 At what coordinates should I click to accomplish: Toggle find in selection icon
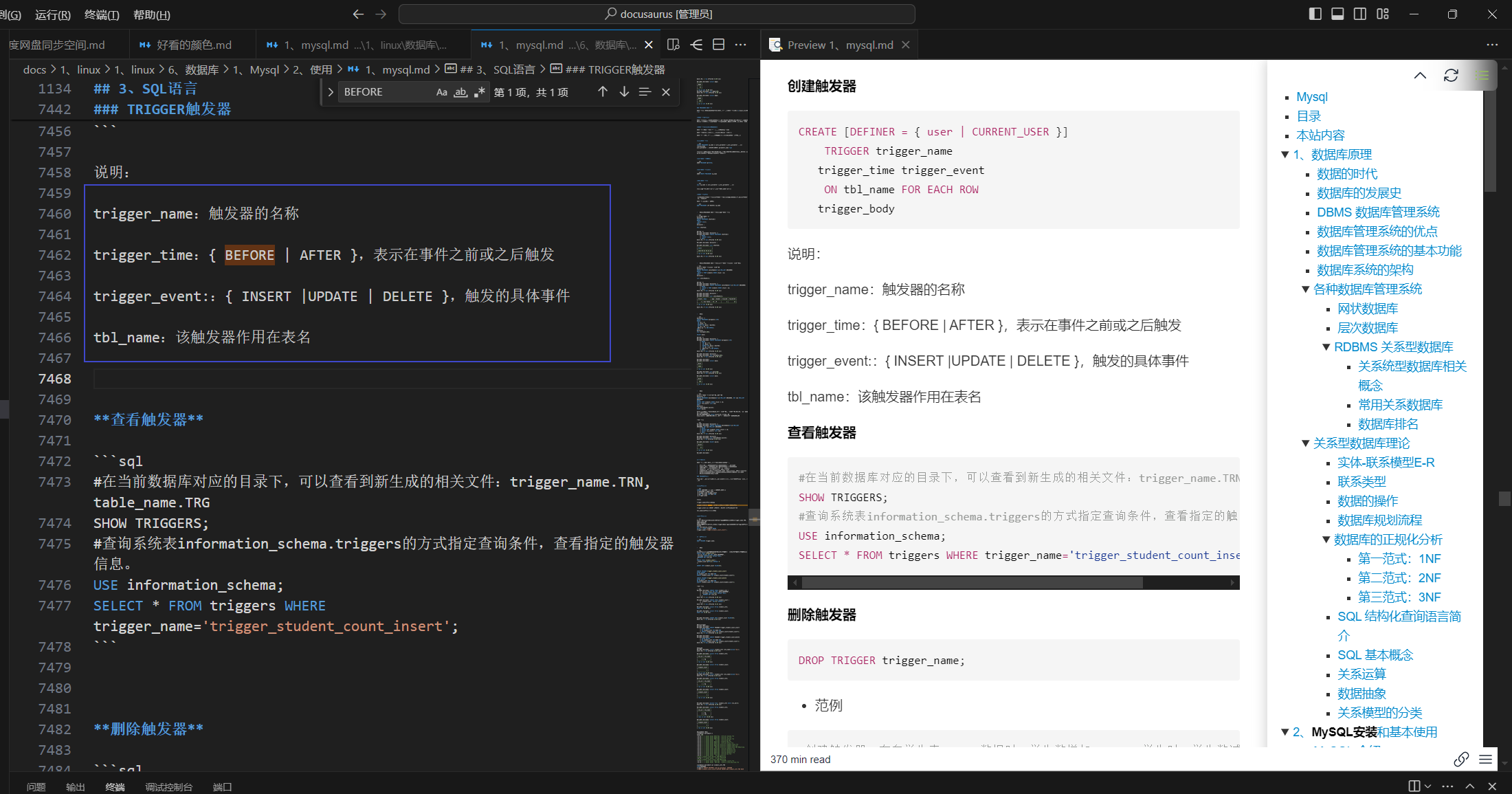point(645,91)
